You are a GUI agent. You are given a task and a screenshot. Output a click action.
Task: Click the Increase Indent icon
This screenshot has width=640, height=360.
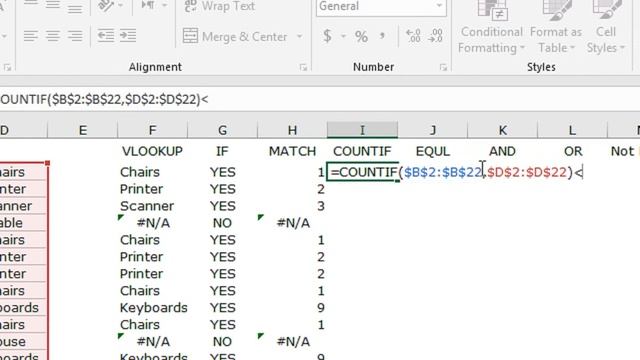pyautogui.click(x=128, y=36)
